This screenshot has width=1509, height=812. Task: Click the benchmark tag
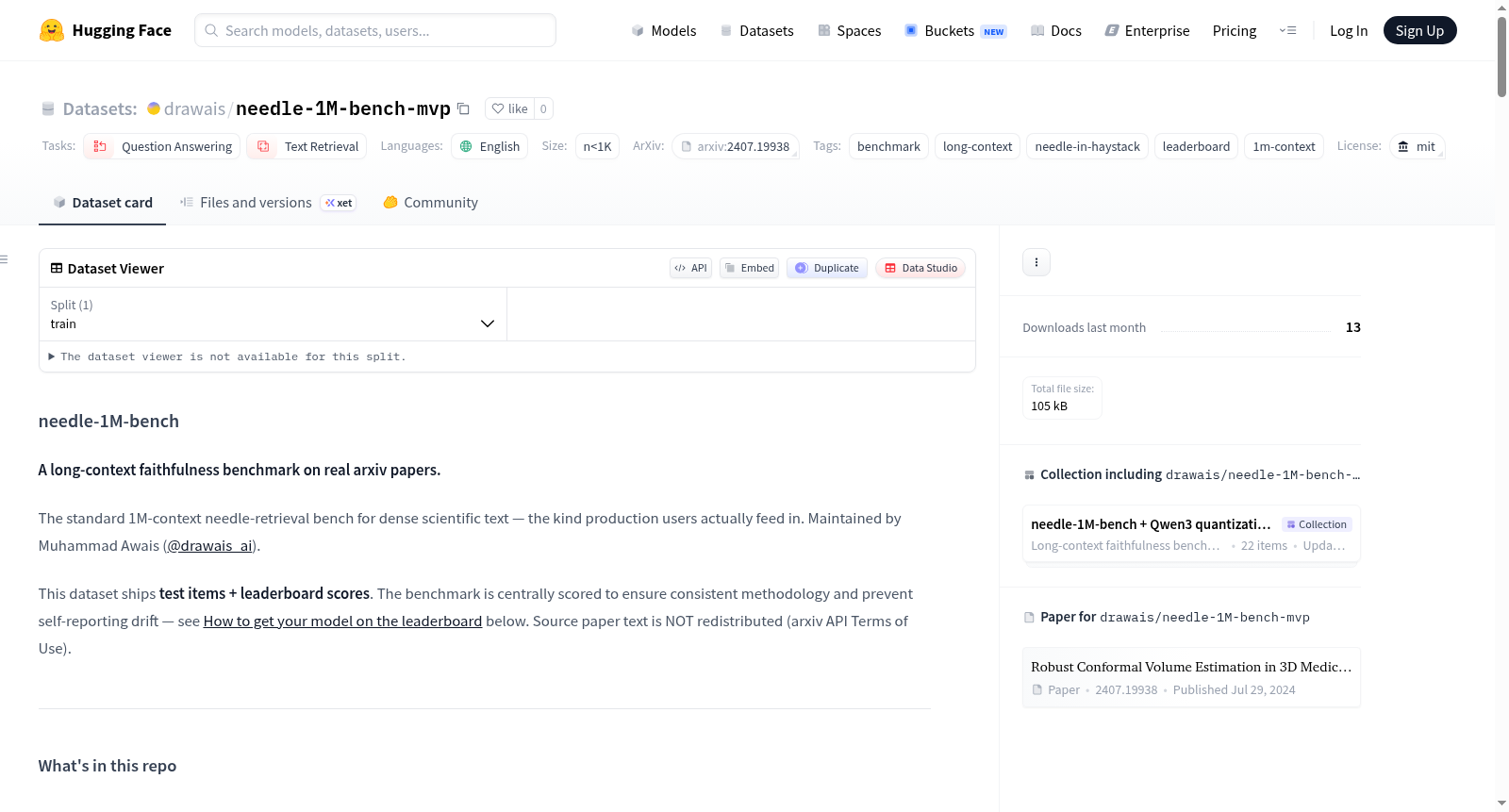[888, 146]
